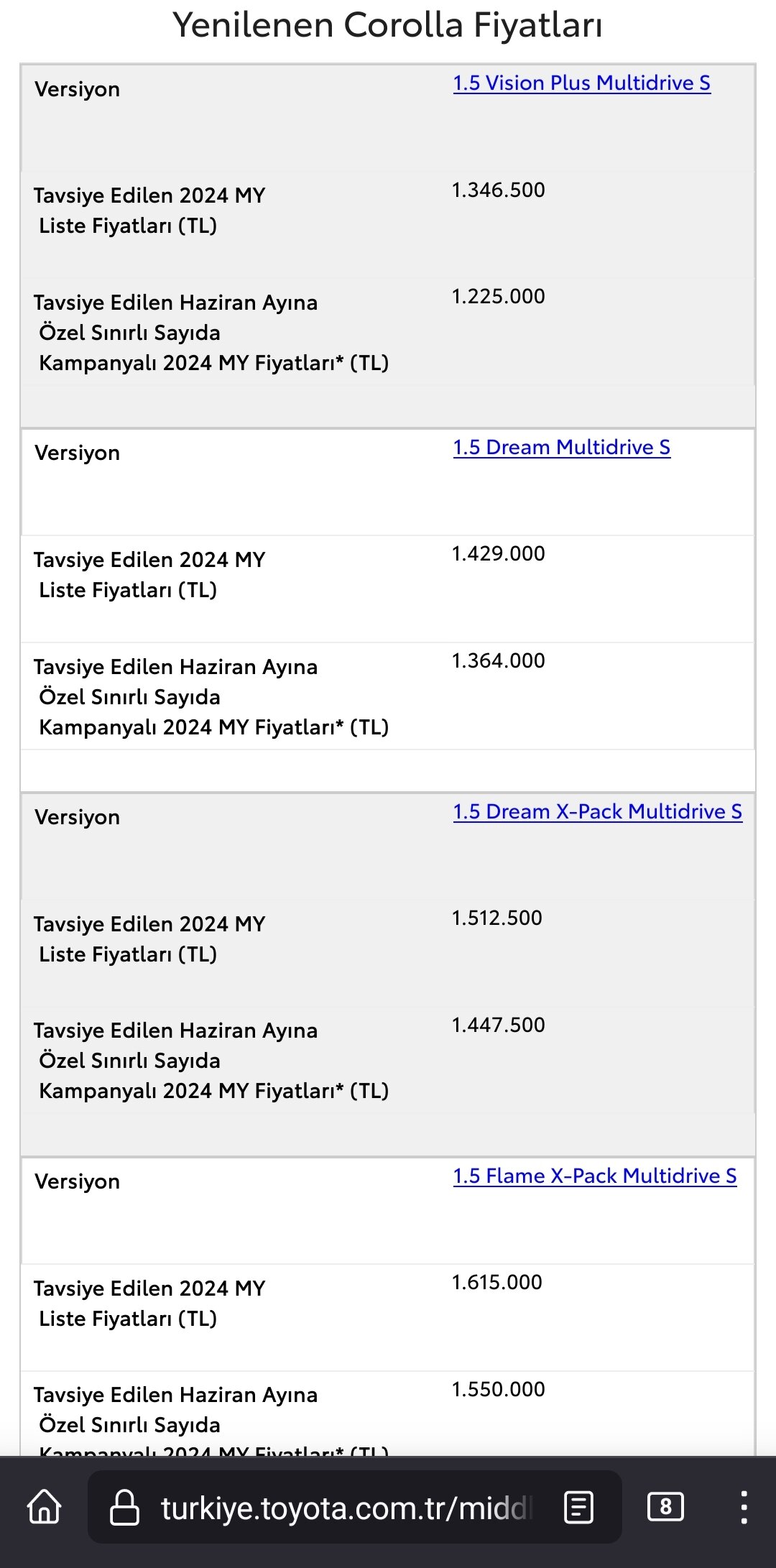Image resolution: width=776 pixels, height=1568 pixels.
Task: Select list price 1.429.000
Action: [x=499, y=554]
